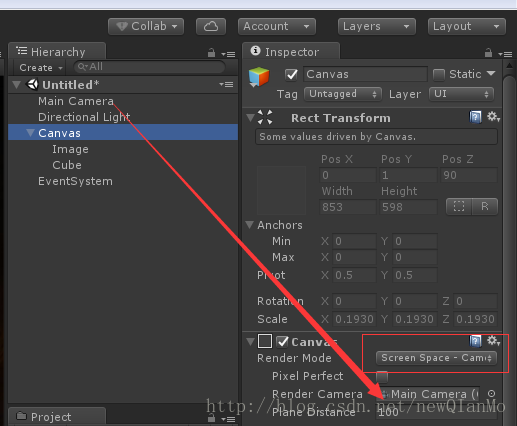Click Anchors Min X value field
This screenshot has width=517, height=426.
click(x=354, y=241)
